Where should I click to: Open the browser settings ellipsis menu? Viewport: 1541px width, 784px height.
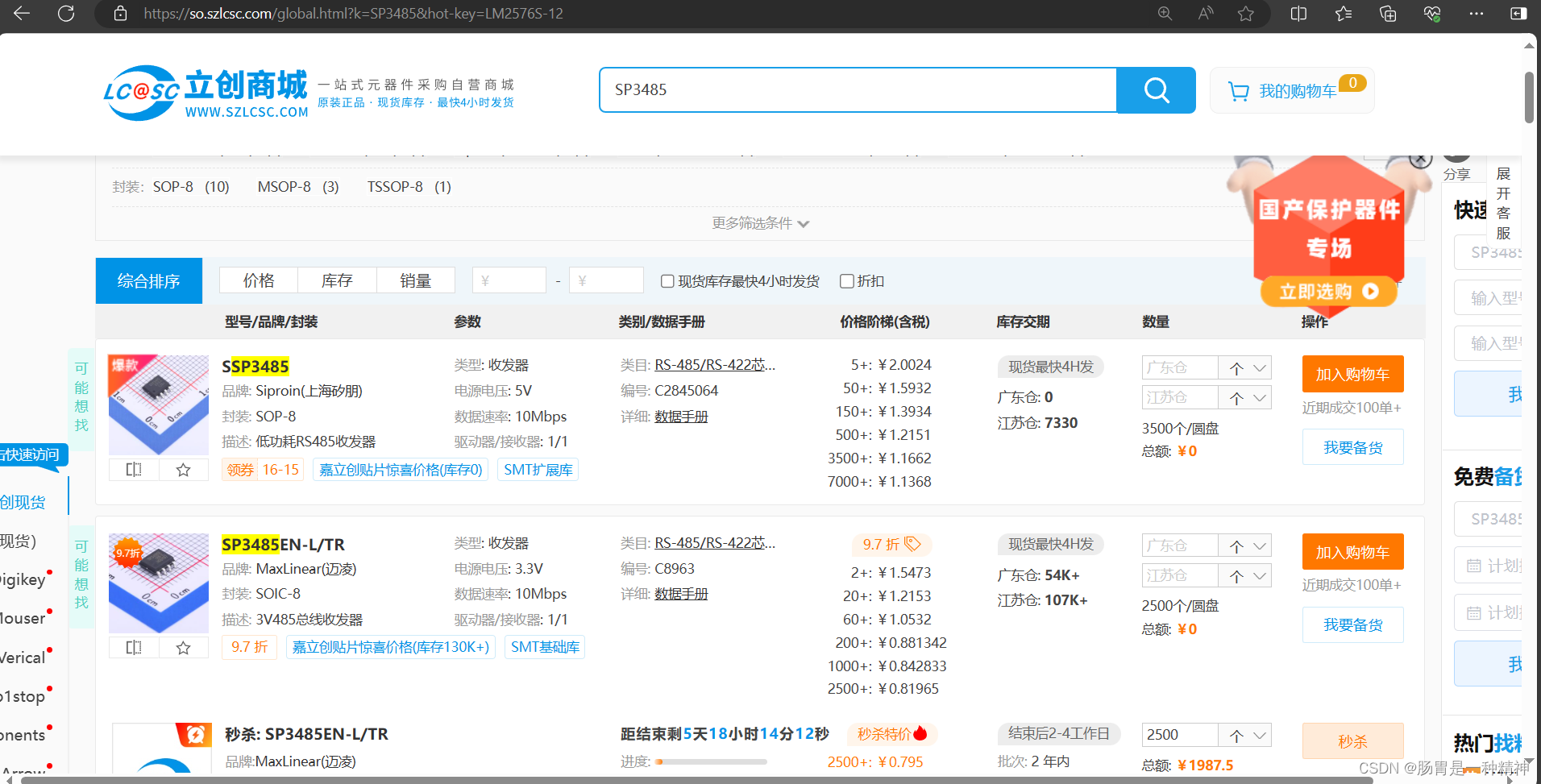click(x=1477, y=13)
